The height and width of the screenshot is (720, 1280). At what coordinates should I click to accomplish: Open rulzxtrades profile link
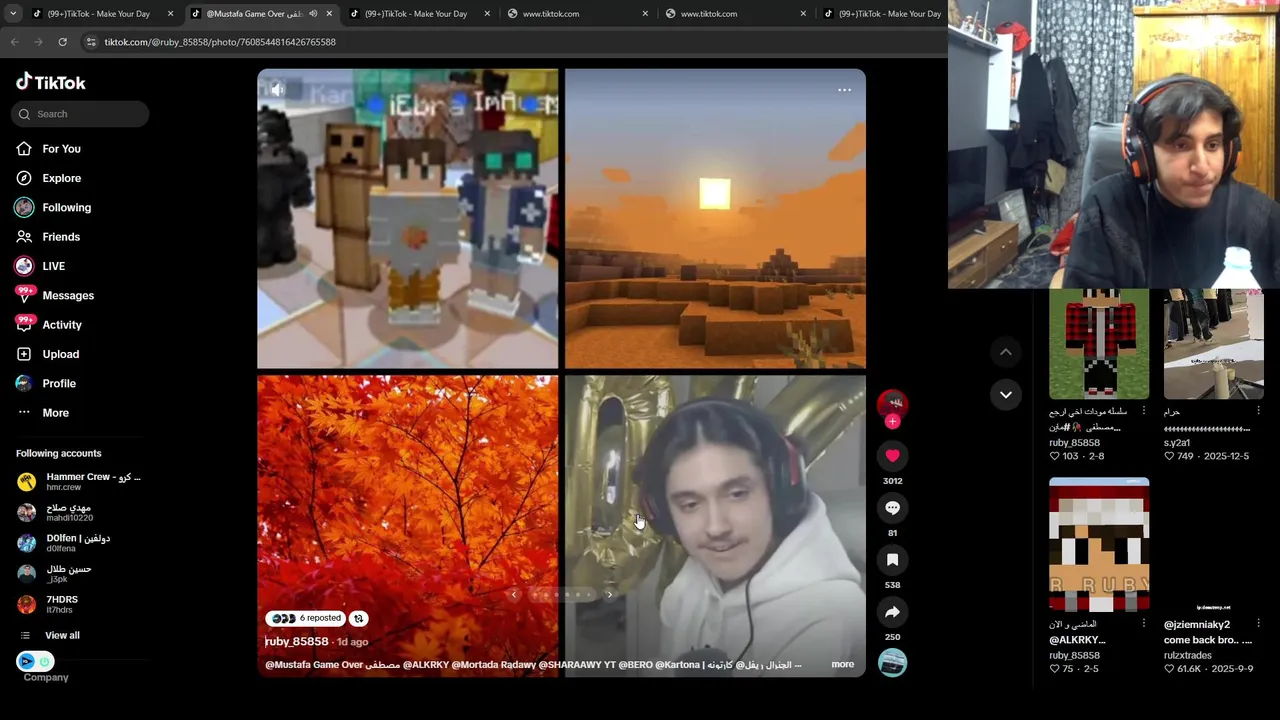(1188, 656)
